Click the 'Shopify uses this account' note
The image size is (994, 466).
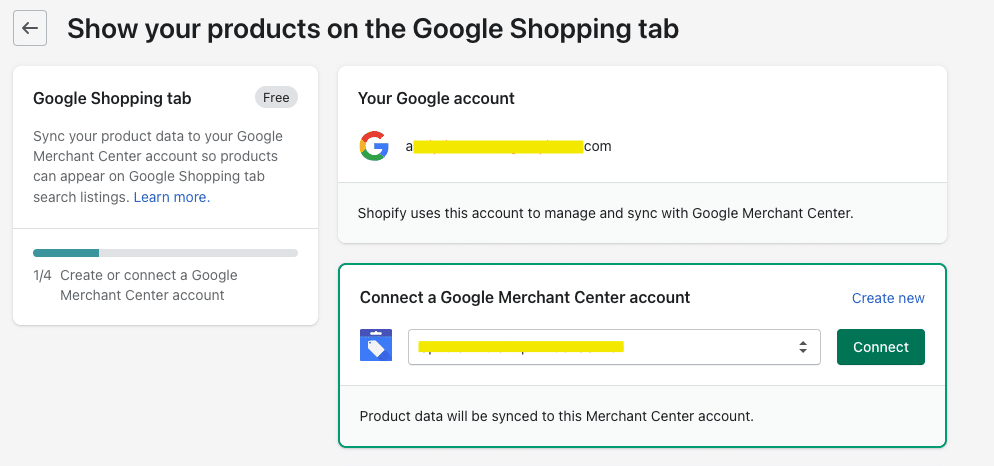(x=605, y=212)
